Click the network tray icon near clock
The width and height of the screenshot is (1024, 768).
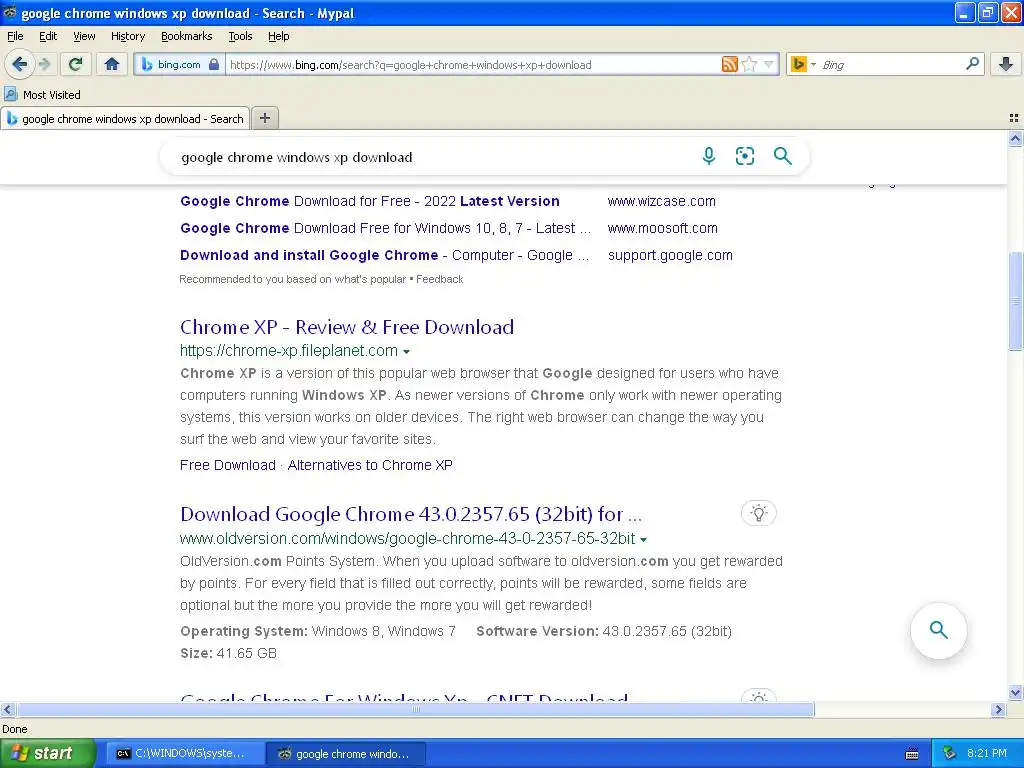[950, 754]
